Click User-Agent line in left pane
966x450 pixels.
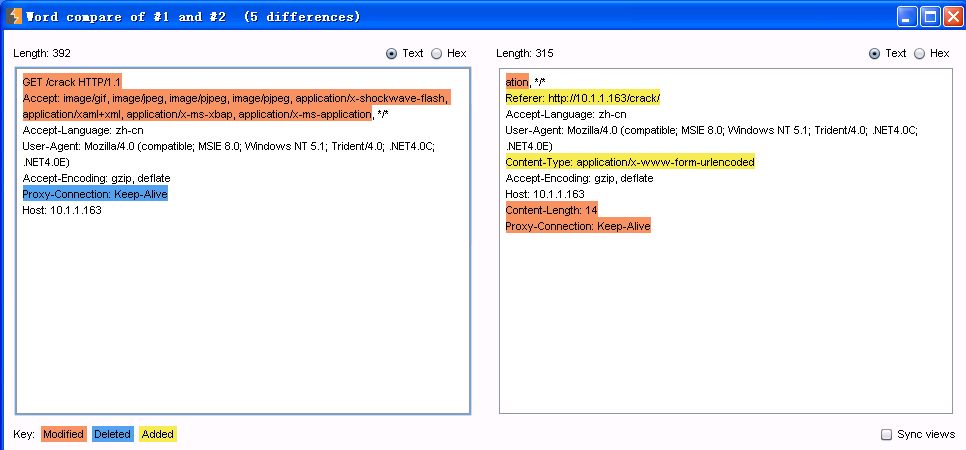point(229,154)
